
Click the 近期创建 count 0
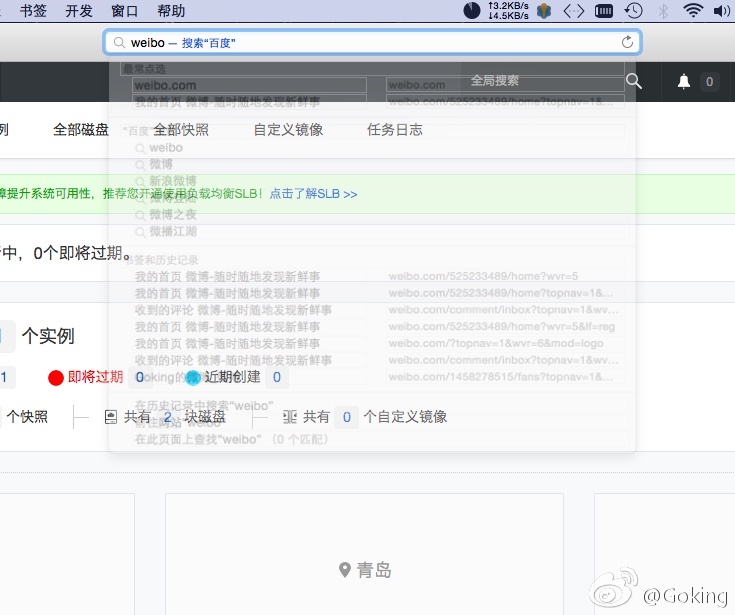[x=277, y=377]
